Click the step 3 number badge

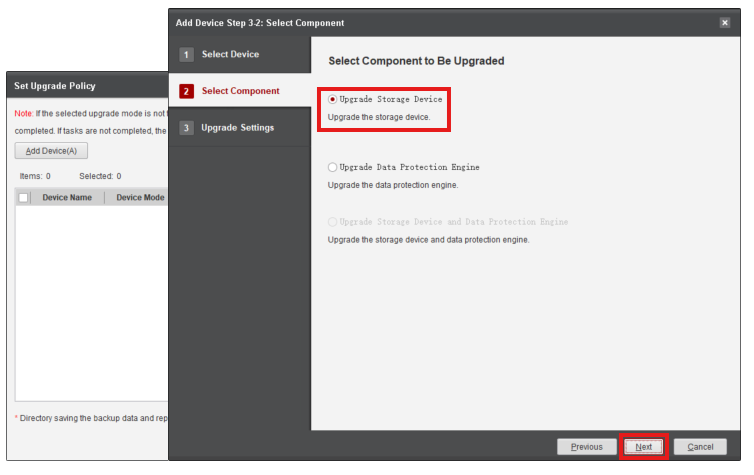[186, 128]
